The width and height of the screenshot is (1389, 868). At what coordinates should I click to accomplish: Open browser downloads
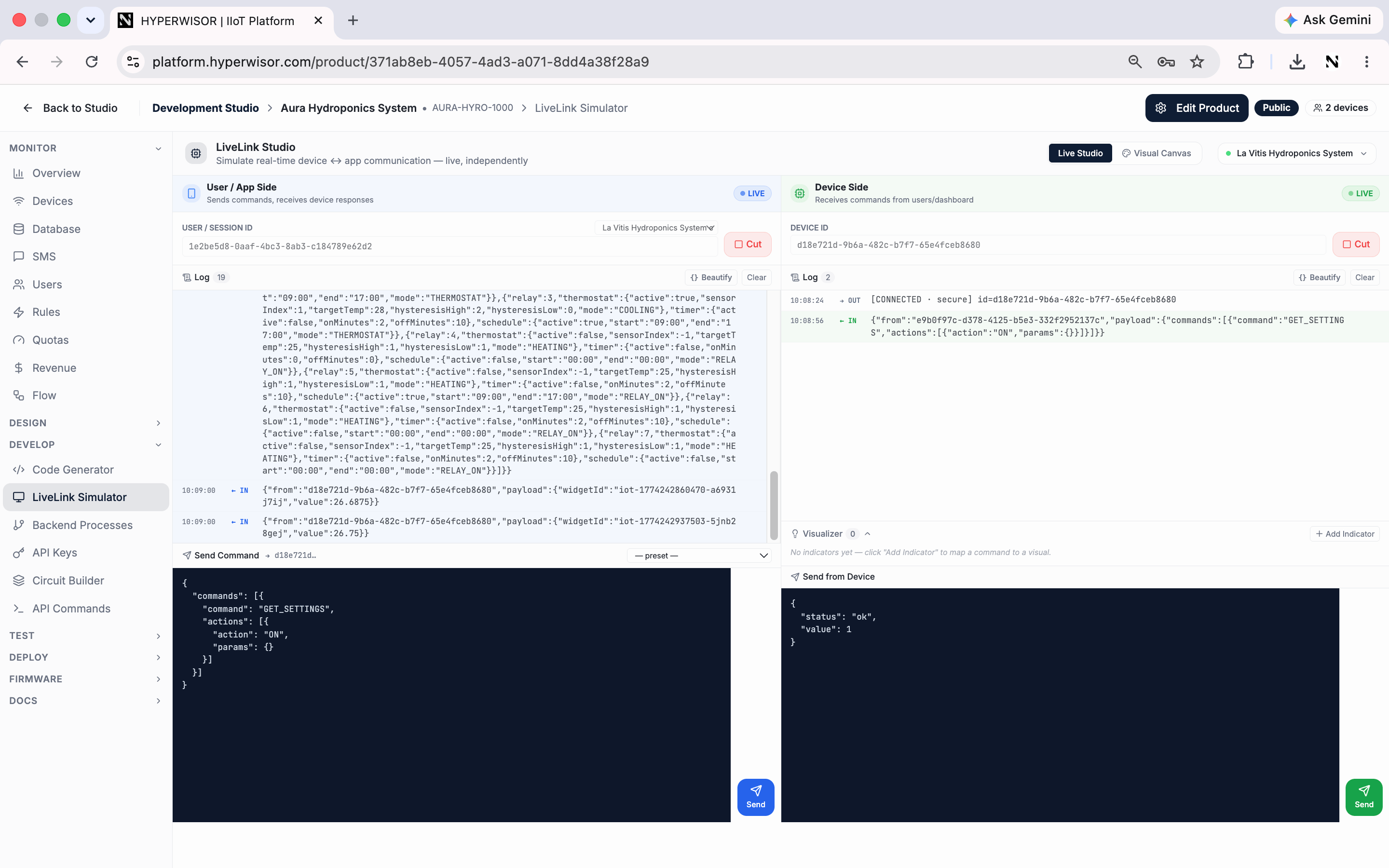tap(1297, 61)
